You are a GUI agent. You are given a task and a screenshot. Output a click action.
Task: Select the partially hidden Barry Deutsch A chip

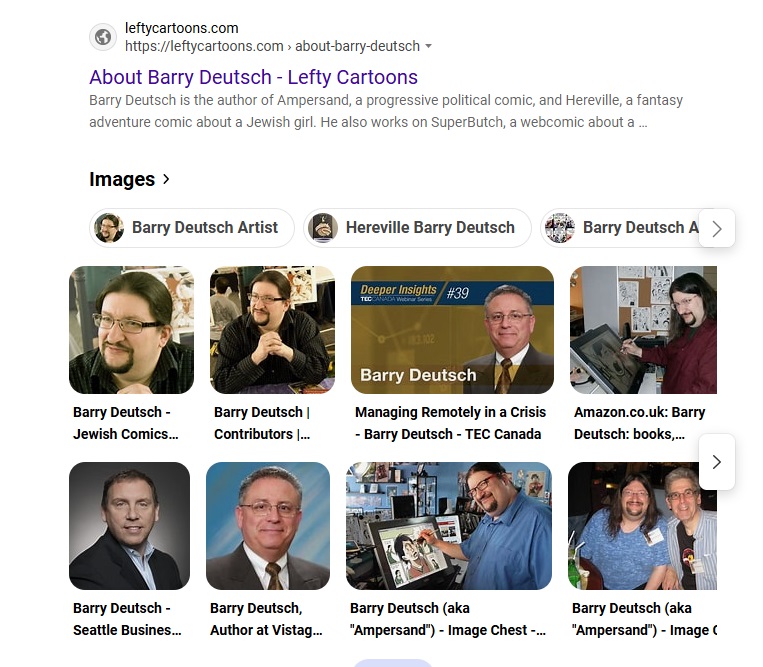tap(620, 228)
